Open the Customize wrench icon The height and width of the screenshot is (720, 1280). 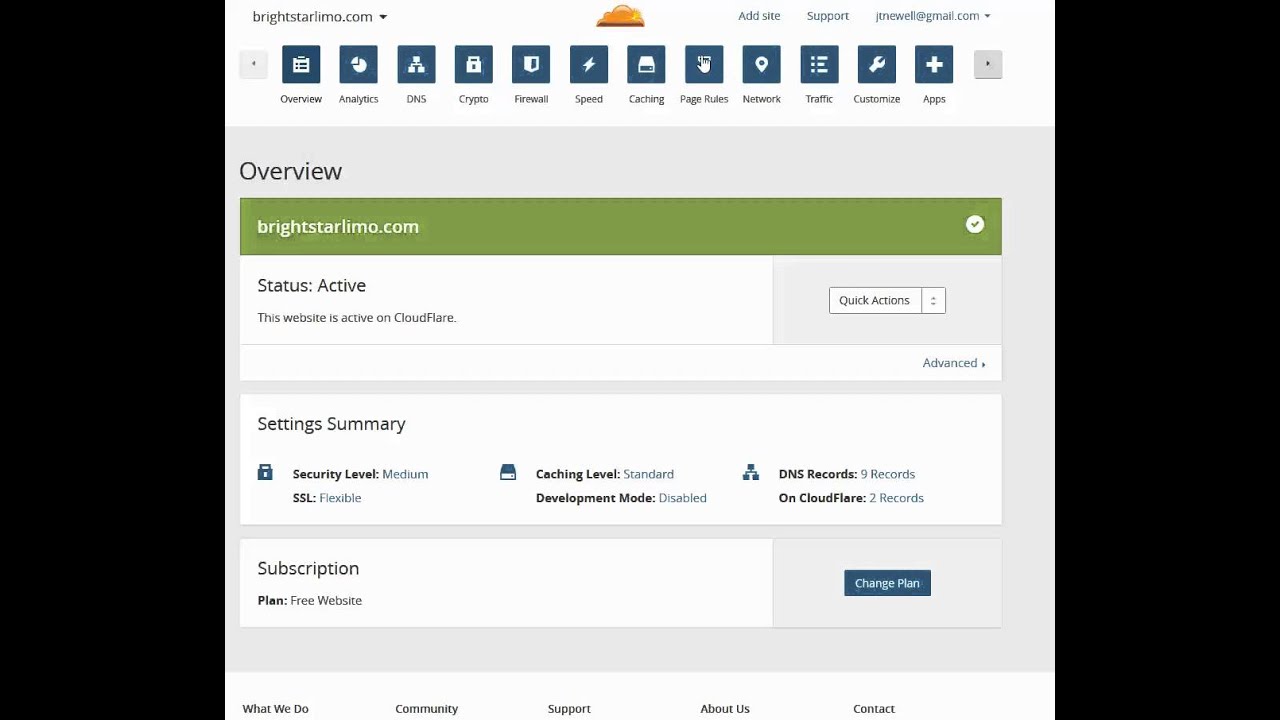click(x=876, y=64)
